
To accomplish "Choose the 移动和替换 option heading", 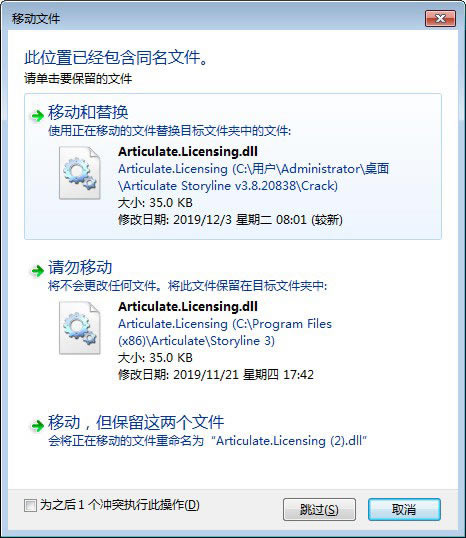I will click(88, 113).
